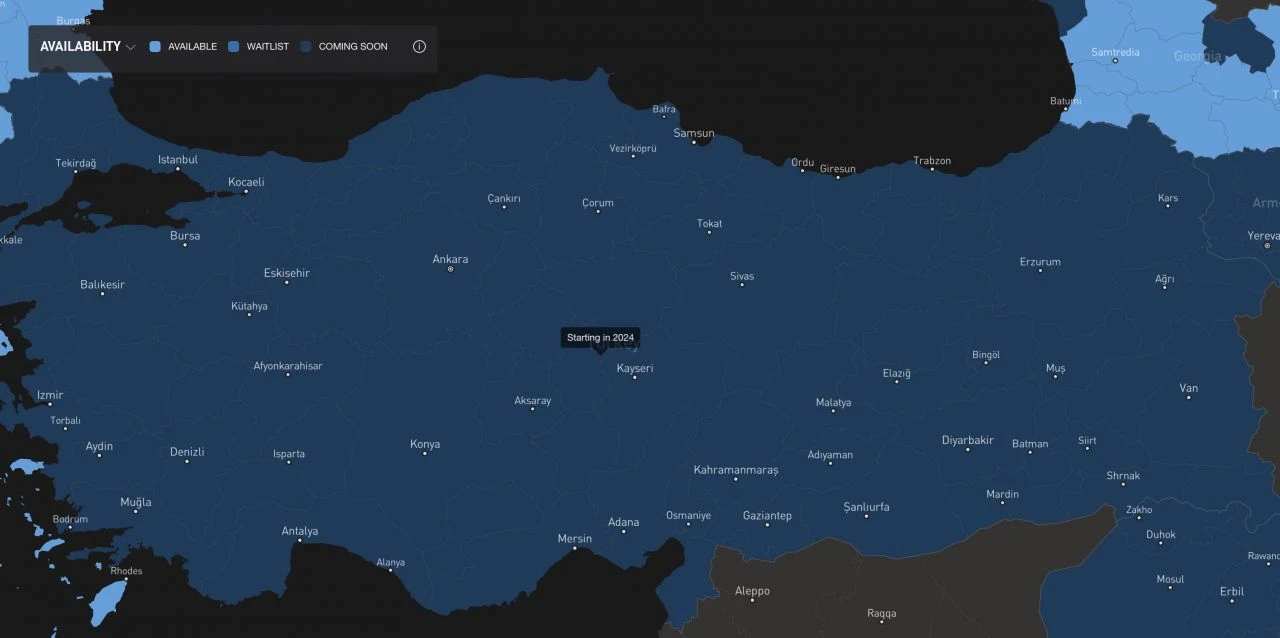Select the Konya city marker

pos(425,453)
